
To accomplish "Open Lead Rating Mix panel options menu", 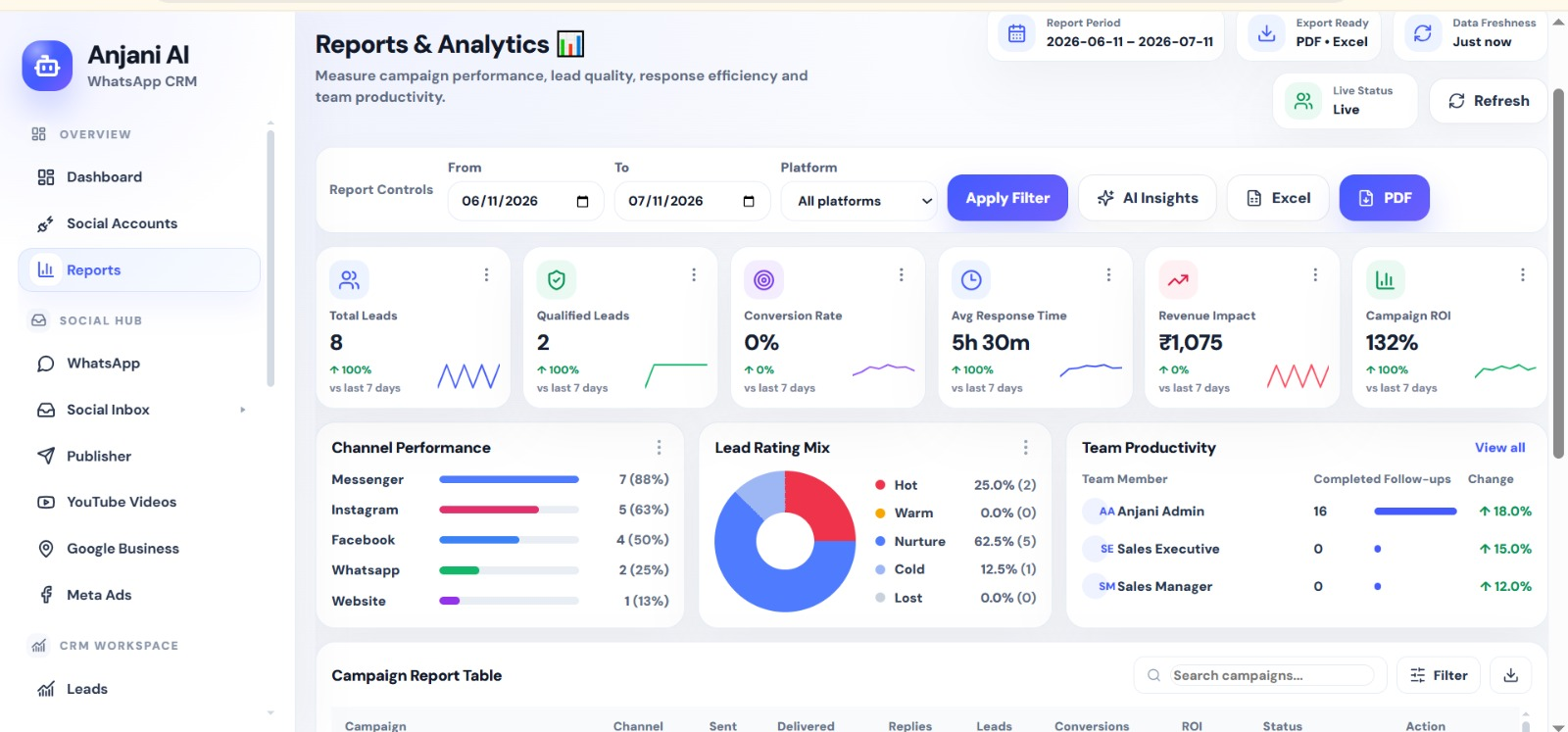I will point(1026,448).
